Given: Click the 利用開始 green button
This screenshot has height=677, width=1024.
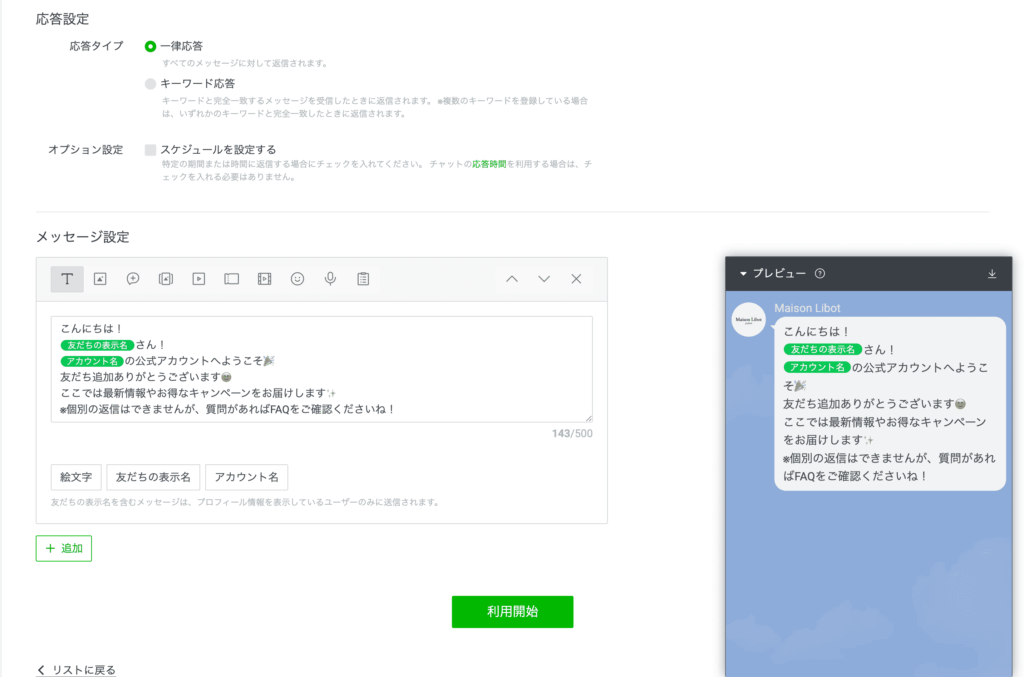Looking at the screenshot, I should pos(512,612).
